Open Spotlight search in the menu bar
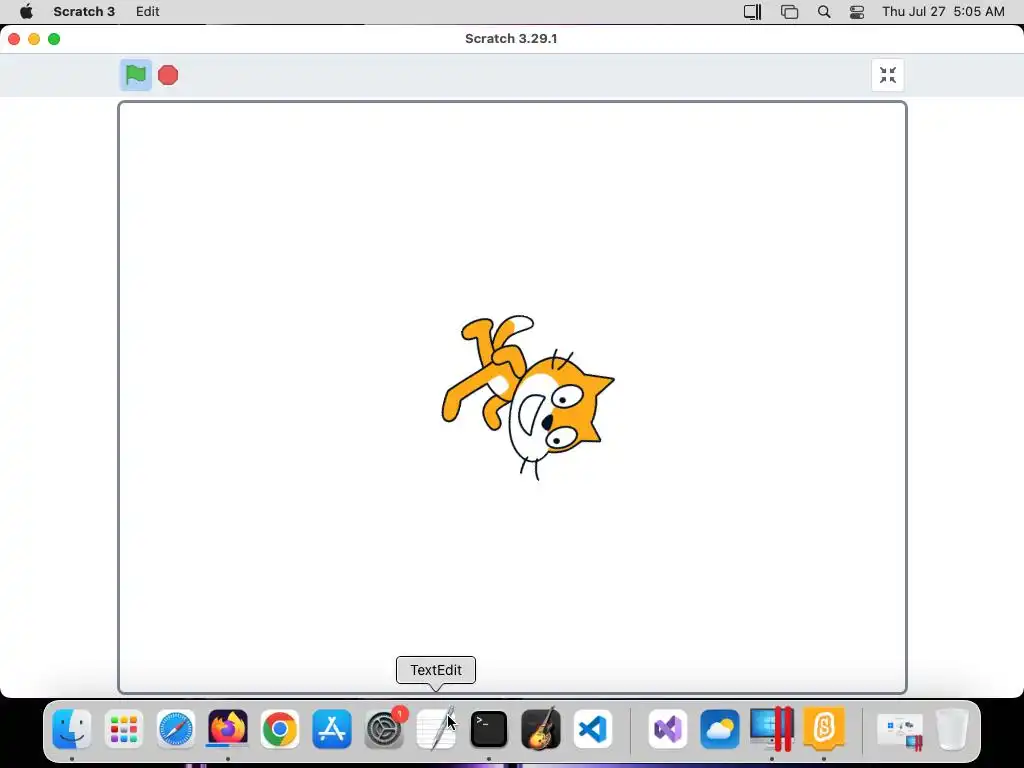1024x768 pixels. pos(824,12)
